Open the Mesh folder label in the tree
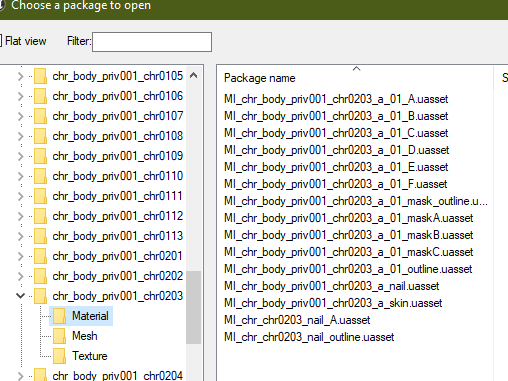This screenshot has width=508, height=381. pos(85,336)
